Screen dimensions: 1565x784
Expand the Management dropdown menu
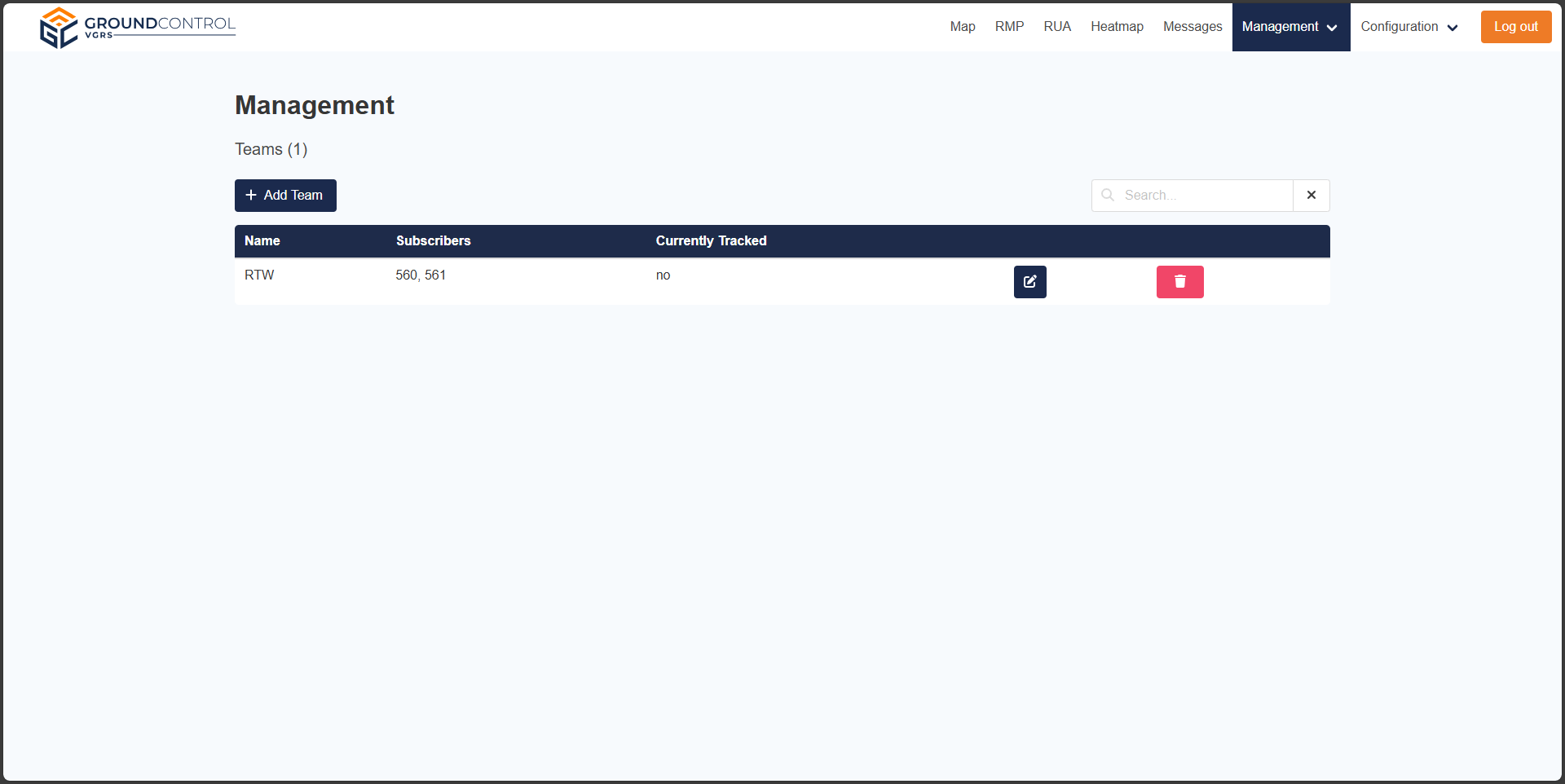pyautogui.click(x=1290, y=27)
